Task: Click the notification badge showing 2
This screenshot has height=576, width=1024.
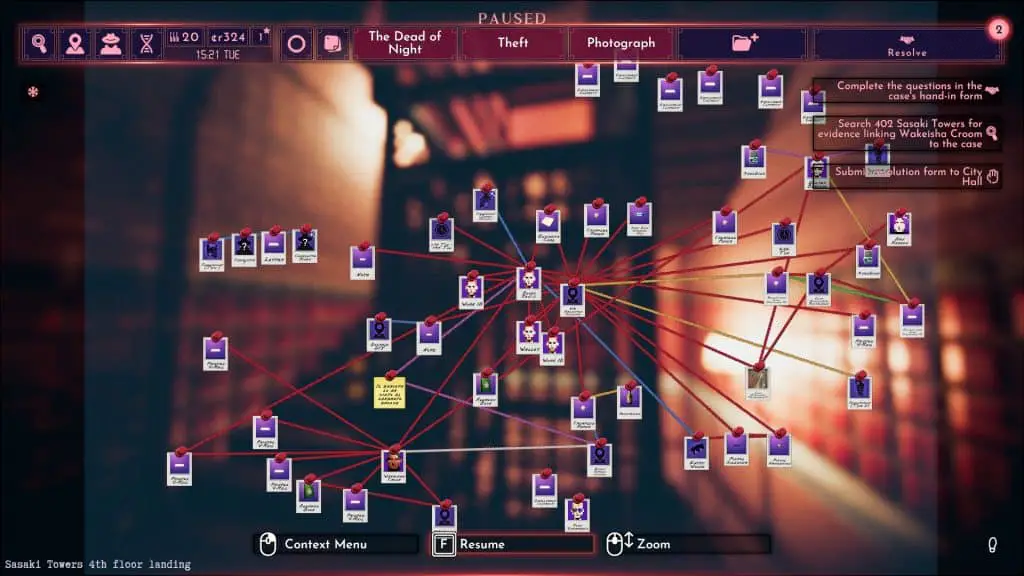Action: 998,29
